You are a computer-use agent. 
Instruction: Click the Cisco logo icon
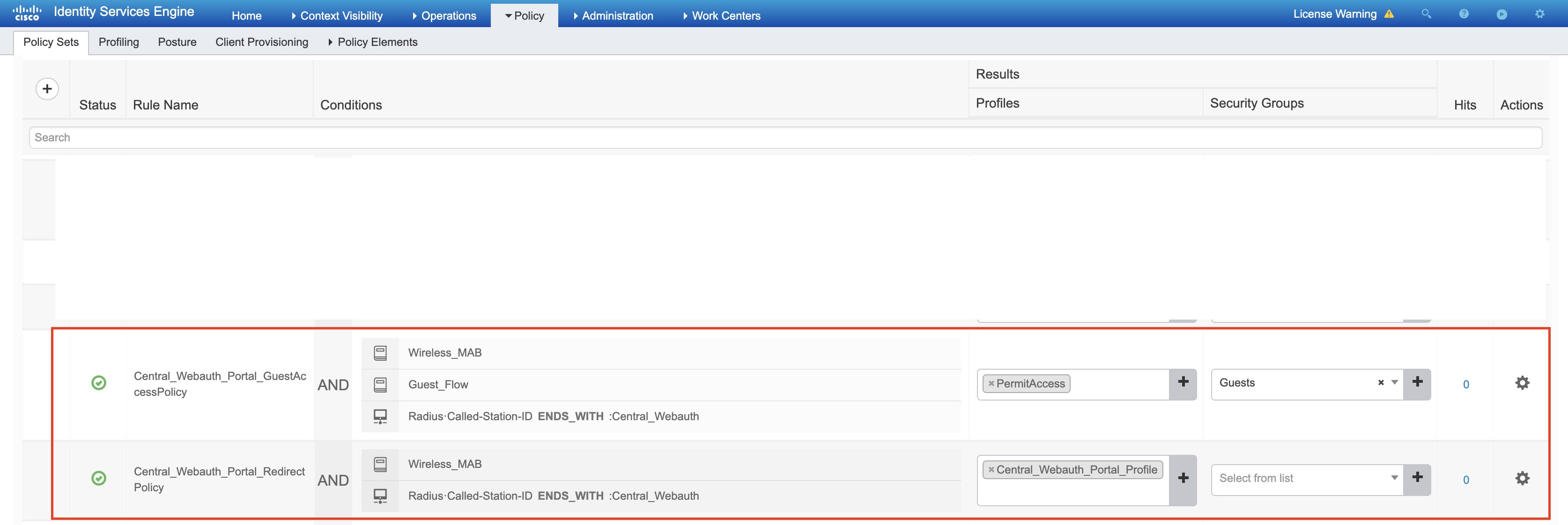click(27, 13)
